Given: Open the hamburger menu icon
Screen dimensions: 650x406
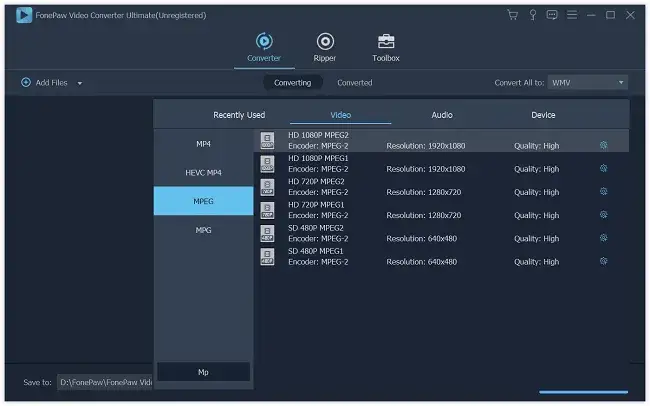Looking at the screenshot, I should pos(572,15).
